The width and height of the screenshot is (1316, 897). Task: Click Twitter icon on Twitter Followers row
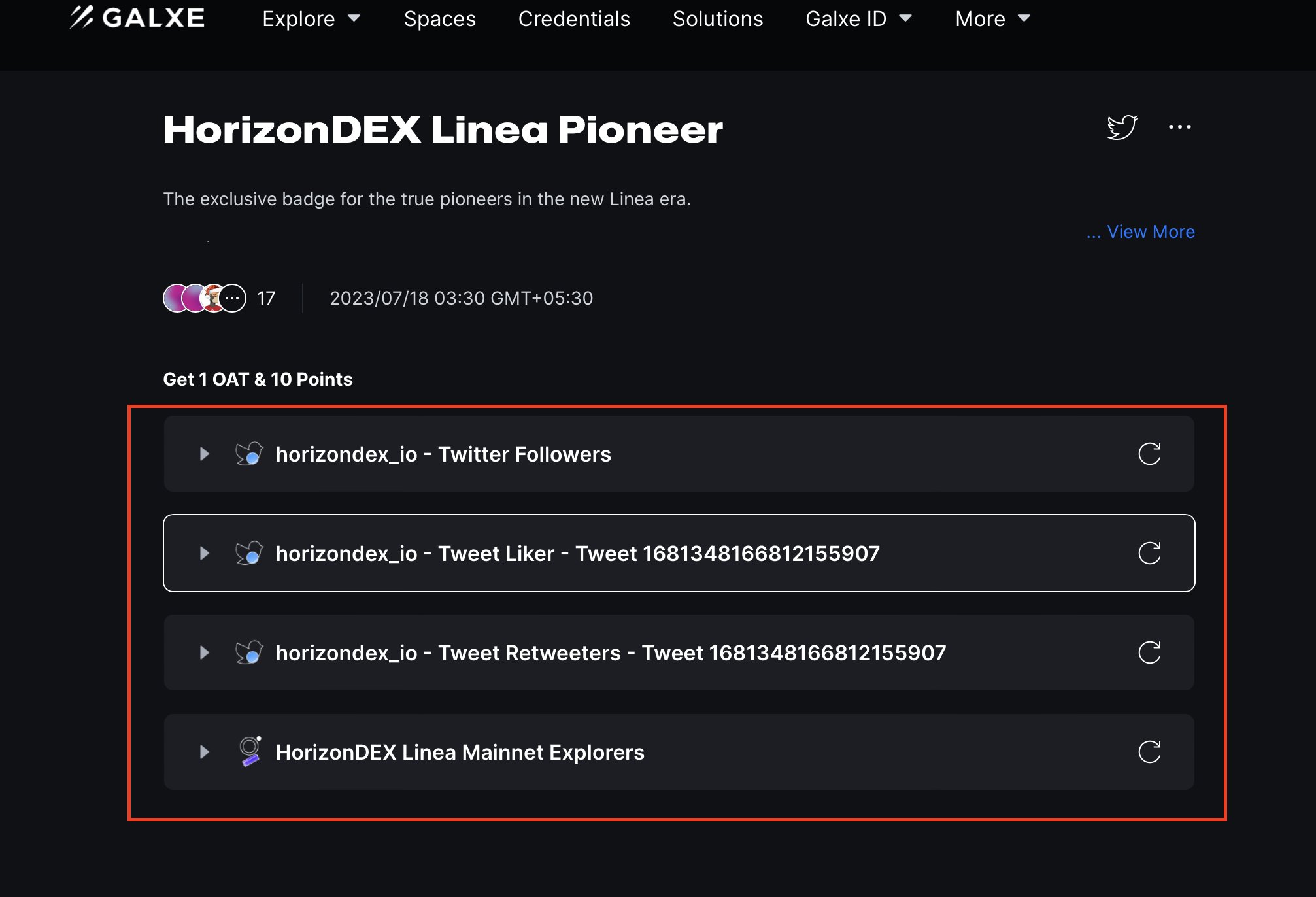249,453
